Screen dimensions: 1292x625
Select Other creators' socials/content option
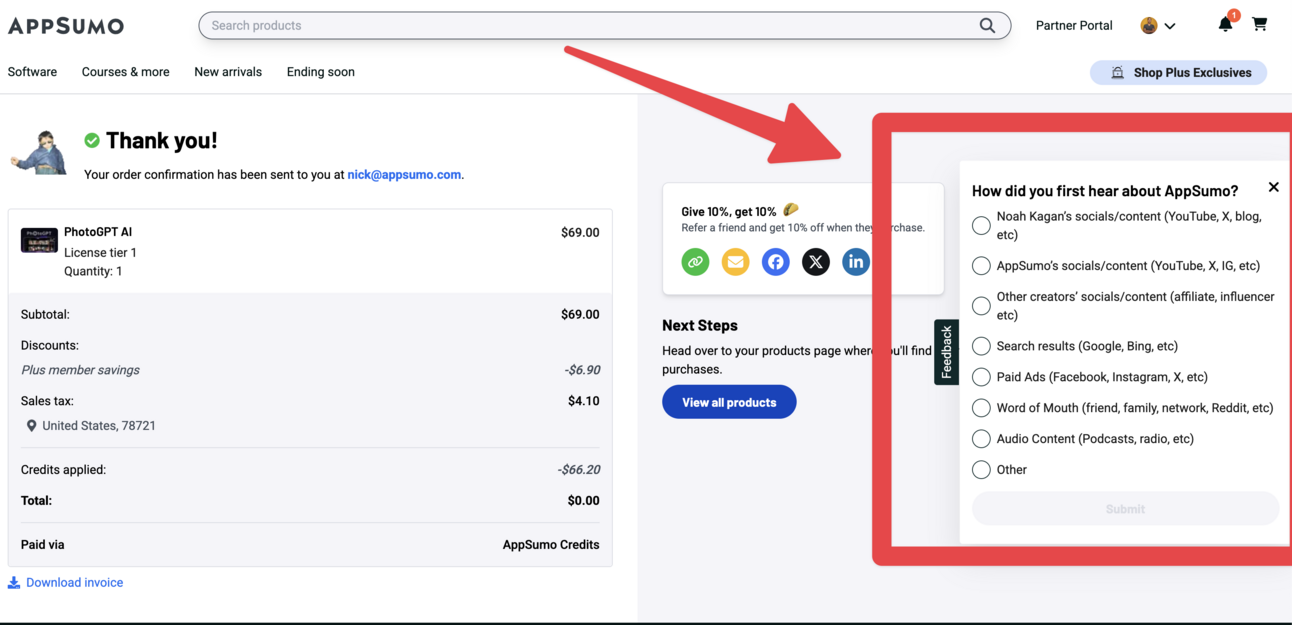pos(981,306)
